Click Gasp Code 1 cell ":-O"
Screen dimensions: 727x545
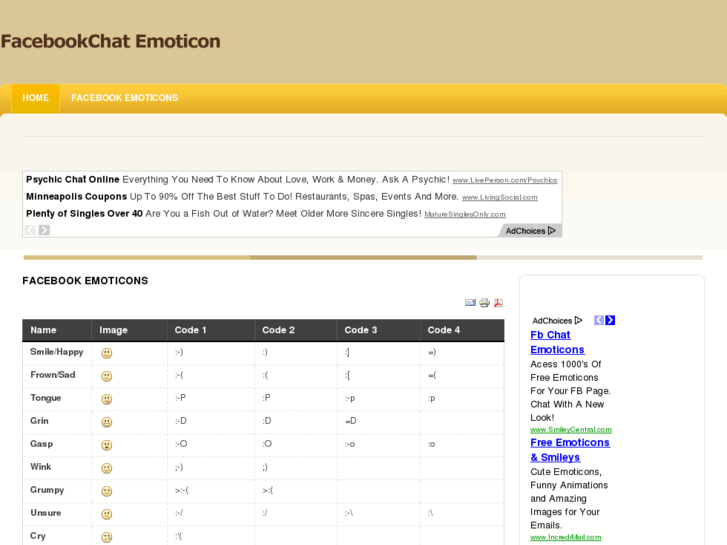click(181, 444)
